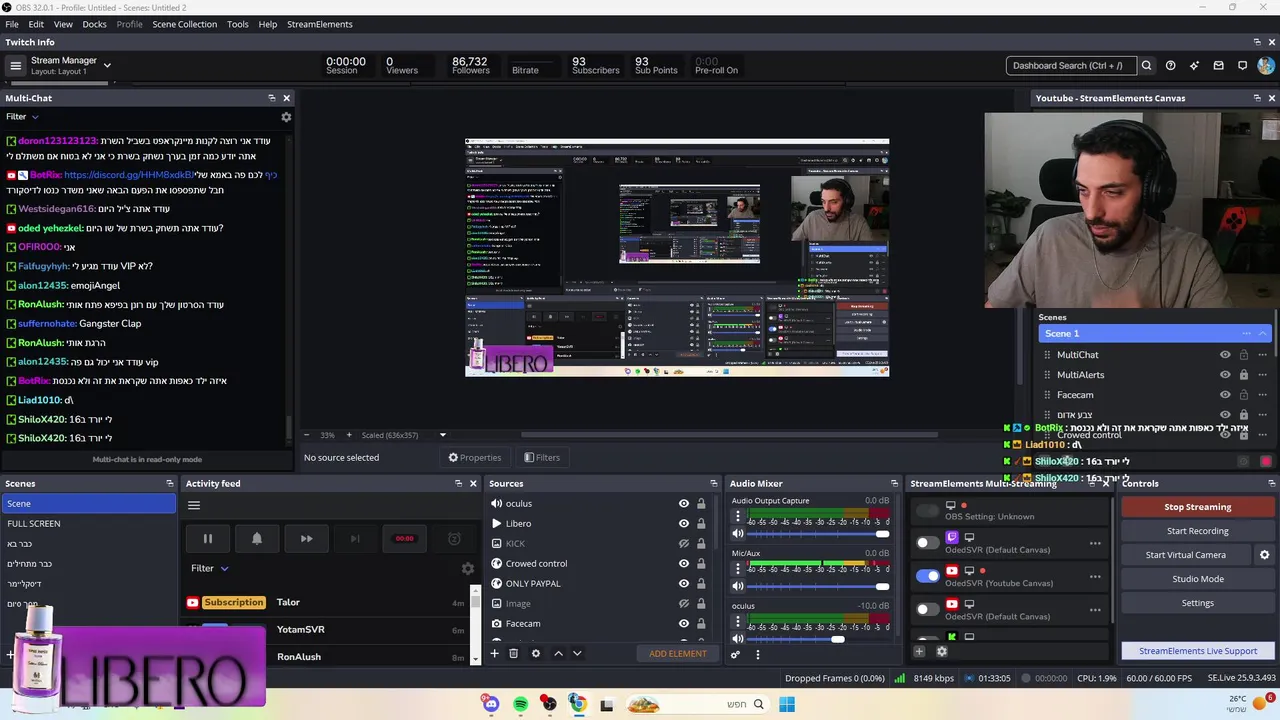Click ADD ELEMENT button in Sources

(x=678, y=654)
